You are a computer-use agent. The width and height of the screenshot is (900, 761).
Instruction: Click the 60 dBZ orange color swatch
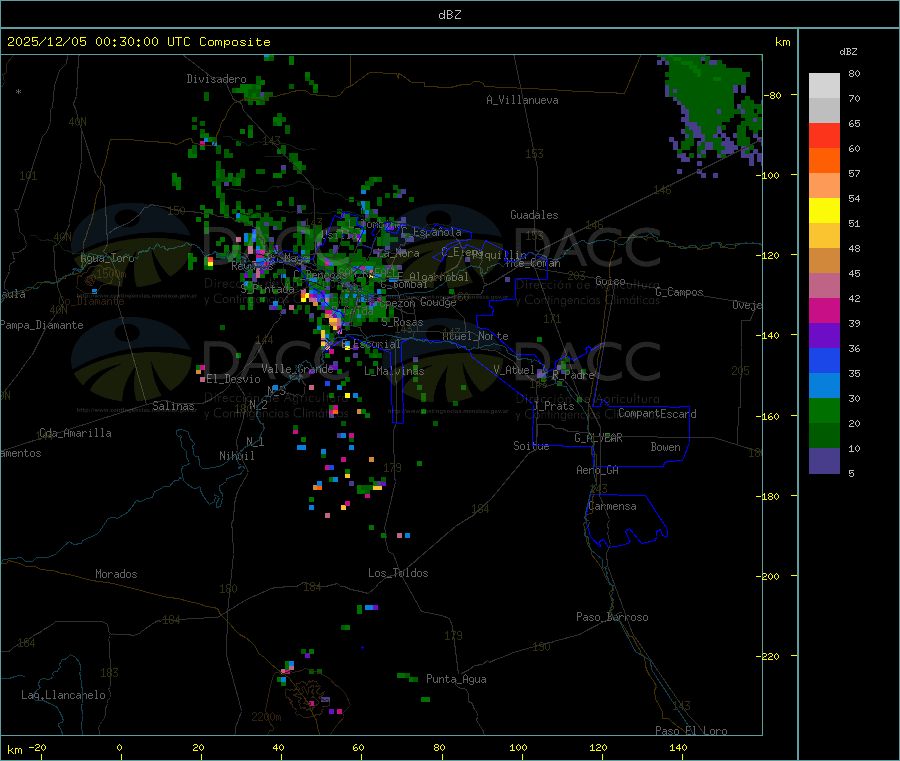click(x=824, y=161)
